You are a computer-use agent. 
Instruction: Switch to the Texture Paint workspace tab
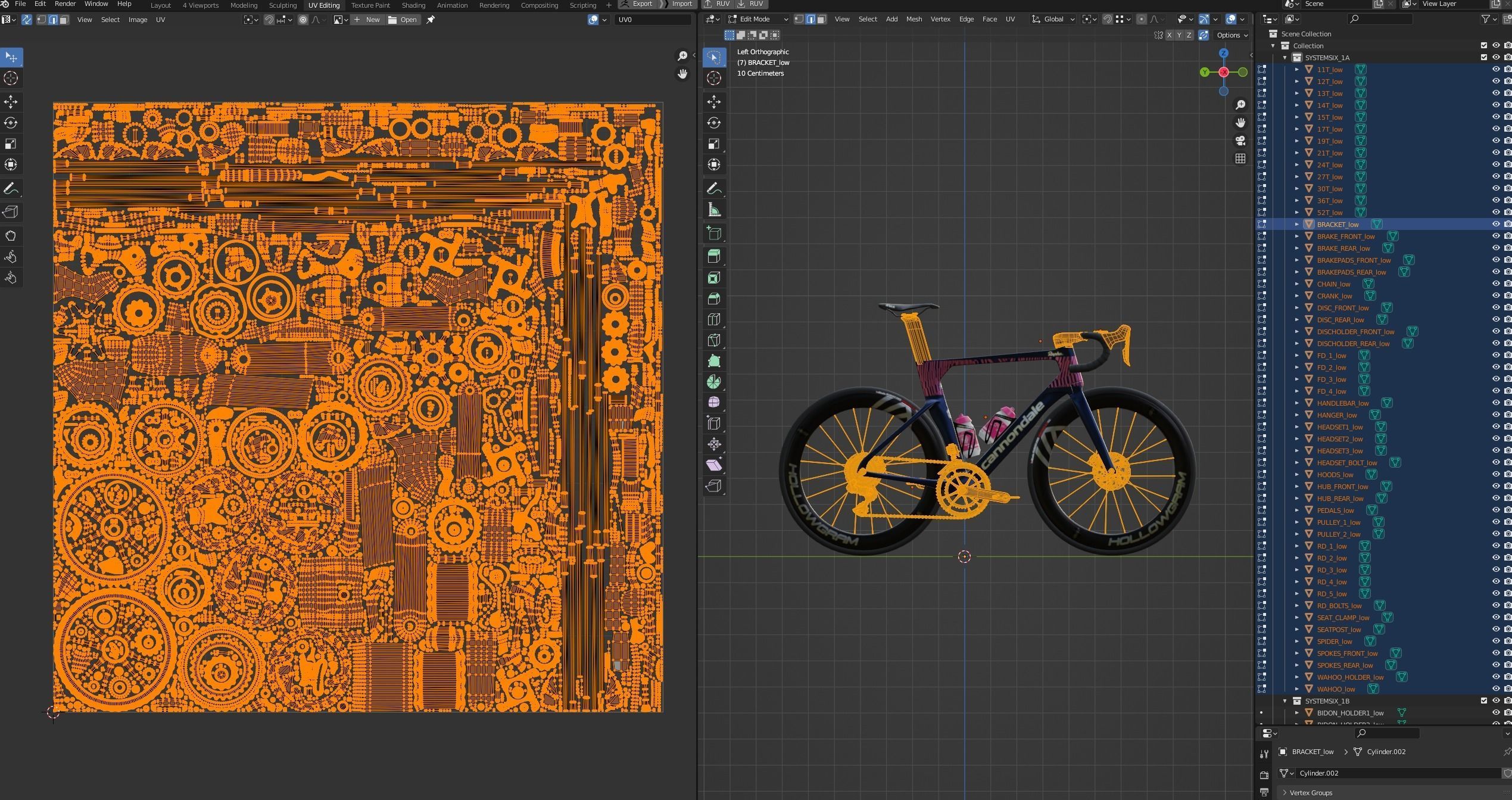[370, 5]
